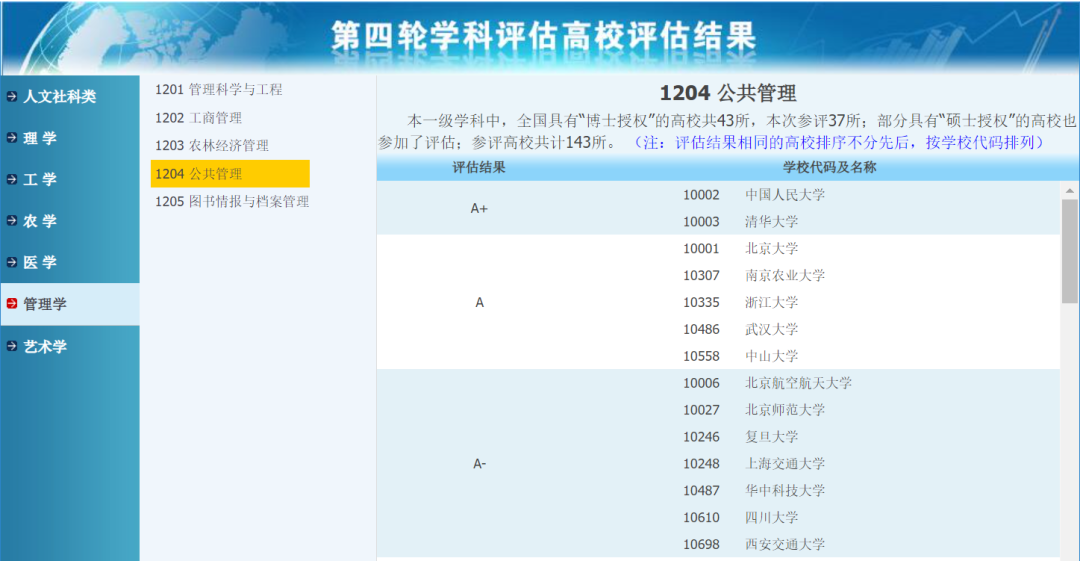Click school code 10698
Screen dimensions: 1080x561
tap(701, 544)
